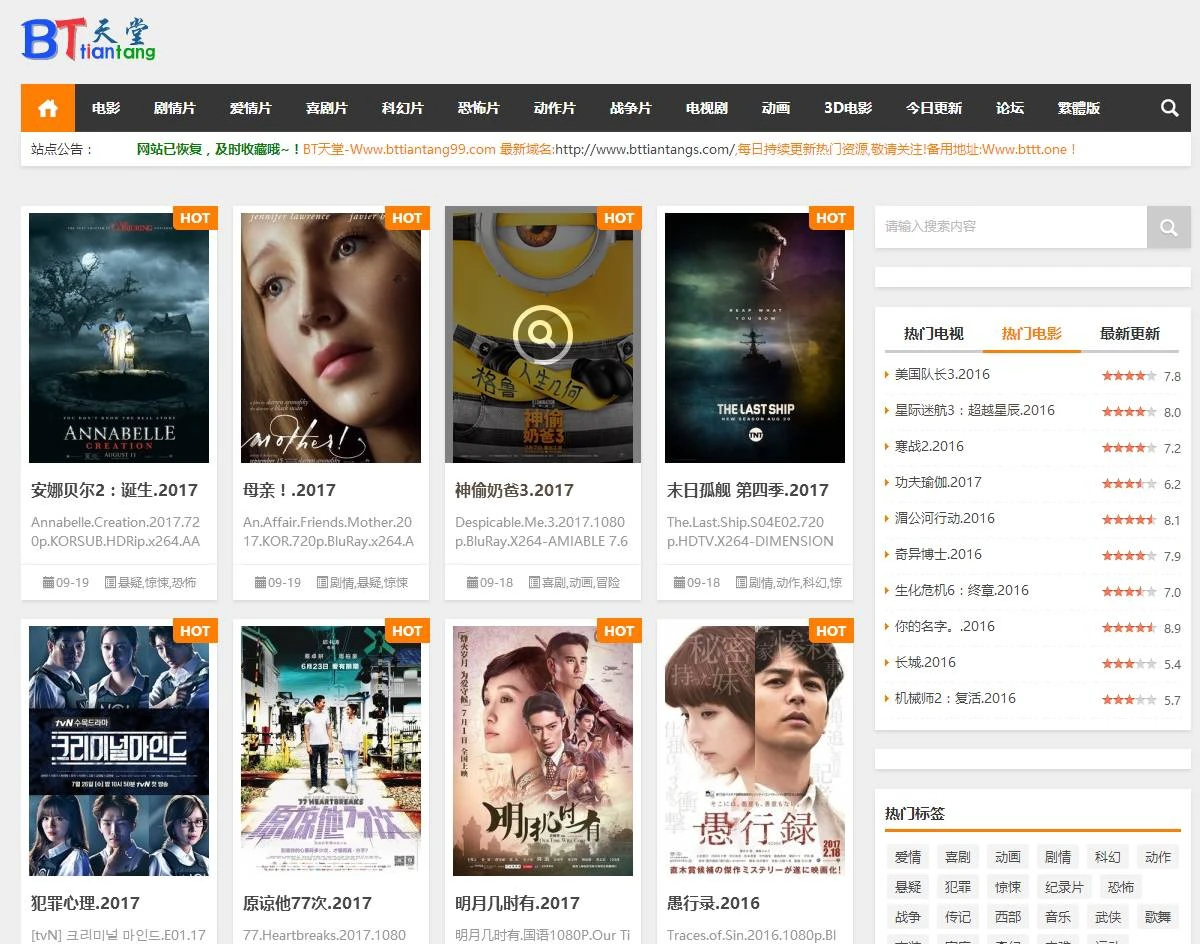Open 星际迷航3：超越星辰.2016 entry
This screenshot has height=944, width=1200.
click(x=975, y=410)
